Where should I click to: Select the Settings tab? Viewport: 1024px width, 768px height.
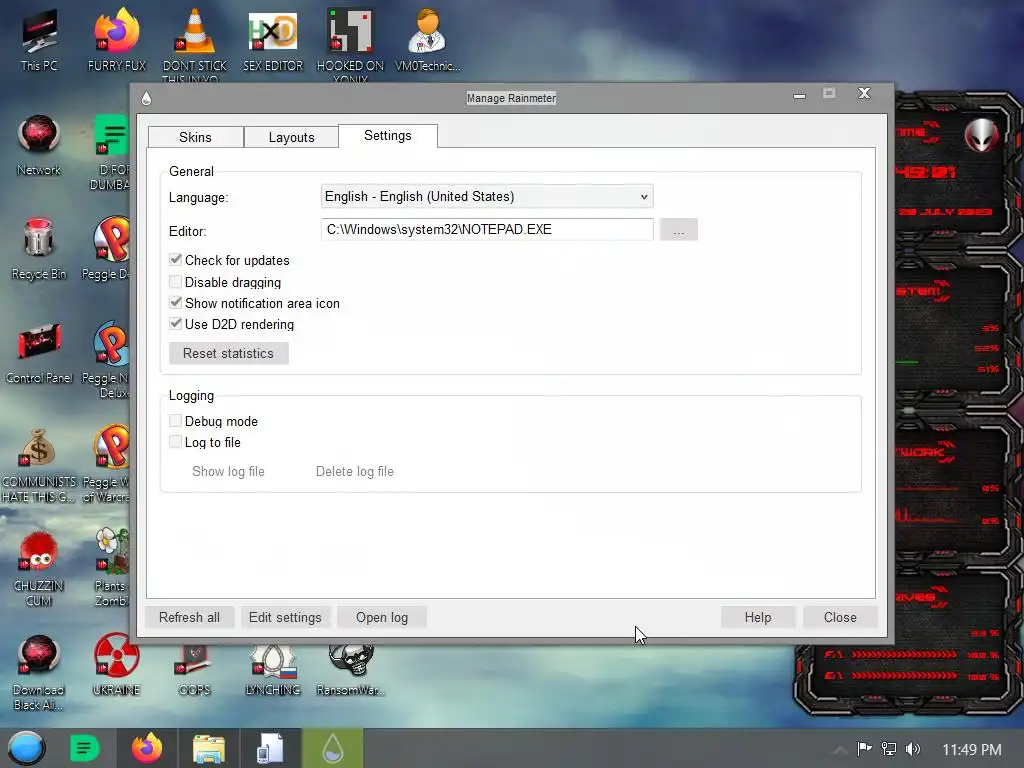tap(388, 136)
